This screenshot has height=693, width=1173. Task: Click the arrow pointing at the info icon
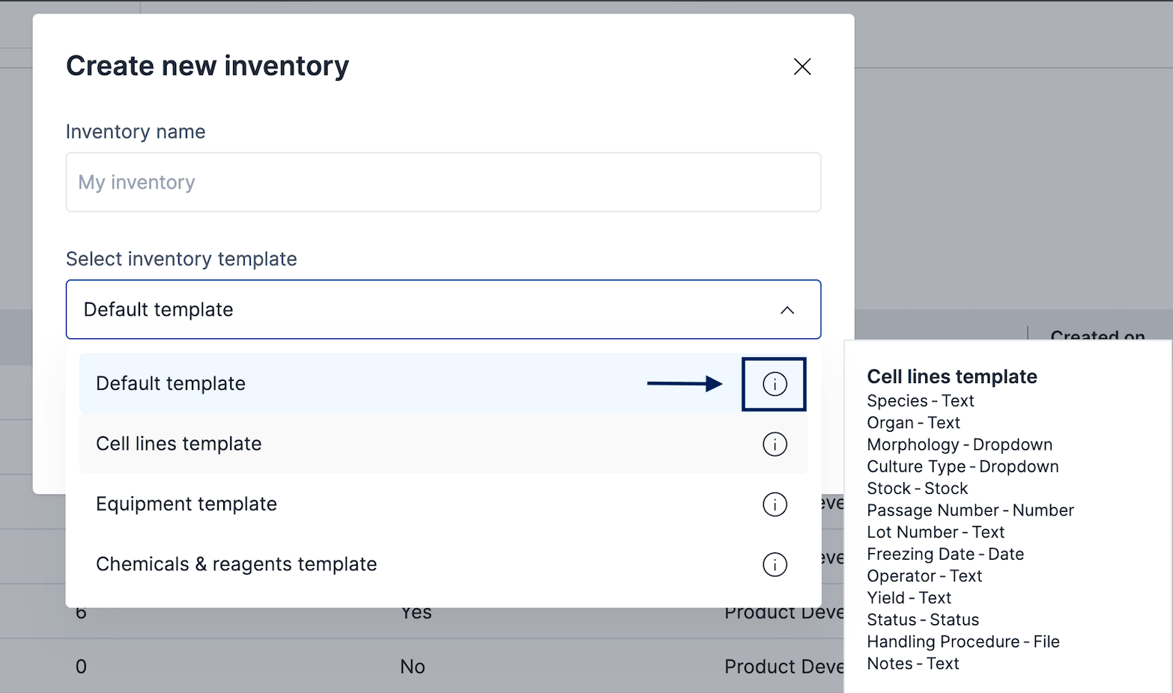[x=685, y=383]
